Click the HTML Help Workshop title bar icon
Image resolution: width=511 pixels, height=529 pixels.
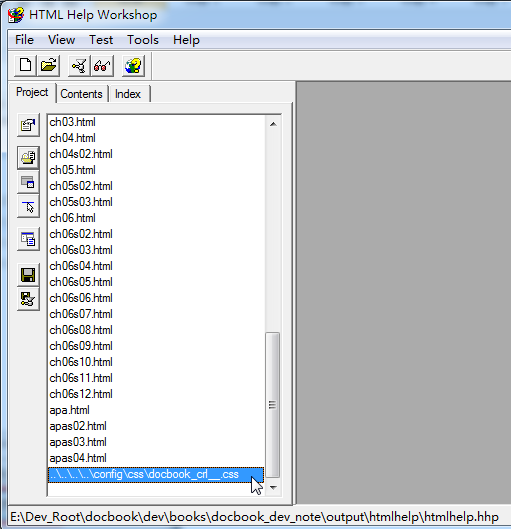pyautogui.click(x=16, y=15)
